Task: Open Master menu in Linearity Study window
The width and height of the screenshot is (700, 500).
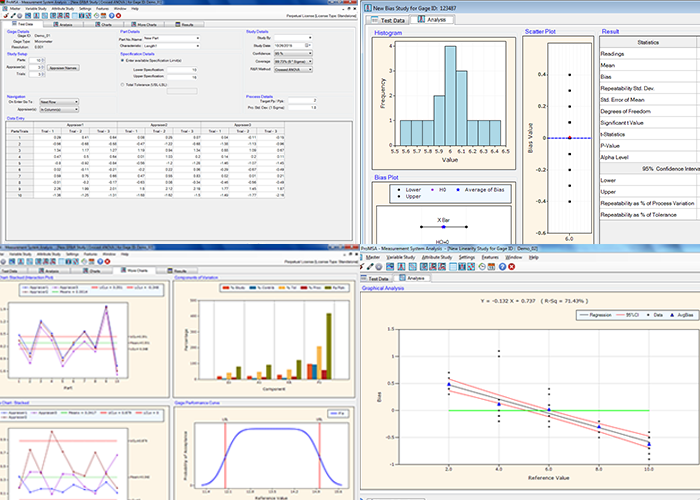Action: tap(373, 257)
